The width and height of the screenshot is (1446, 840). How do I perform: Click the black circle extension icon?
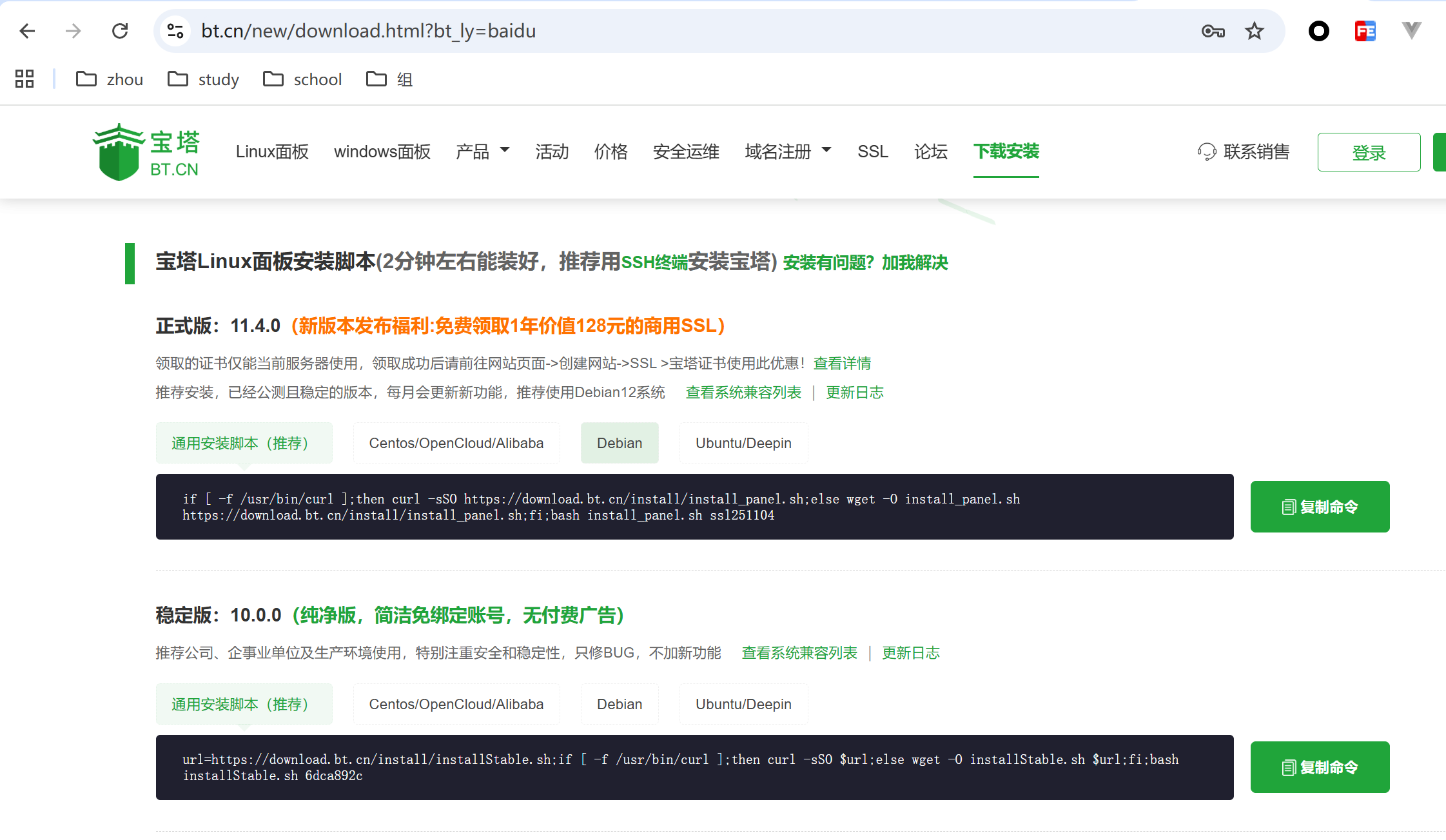tap(1318, 31)
